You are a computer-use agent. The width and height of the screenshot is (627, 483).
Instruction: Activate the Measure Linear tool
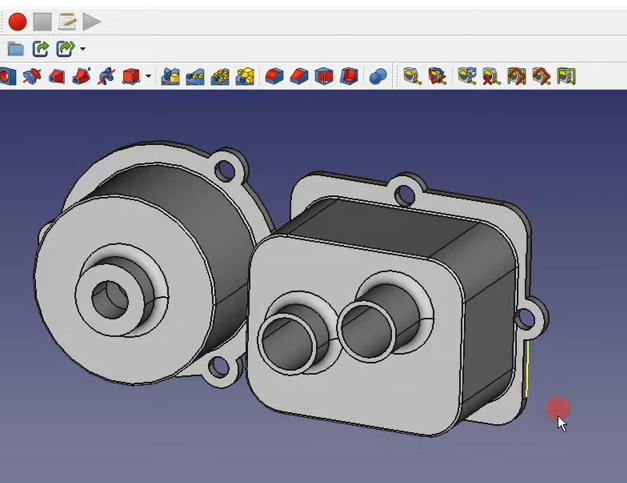tap(412, 76)
